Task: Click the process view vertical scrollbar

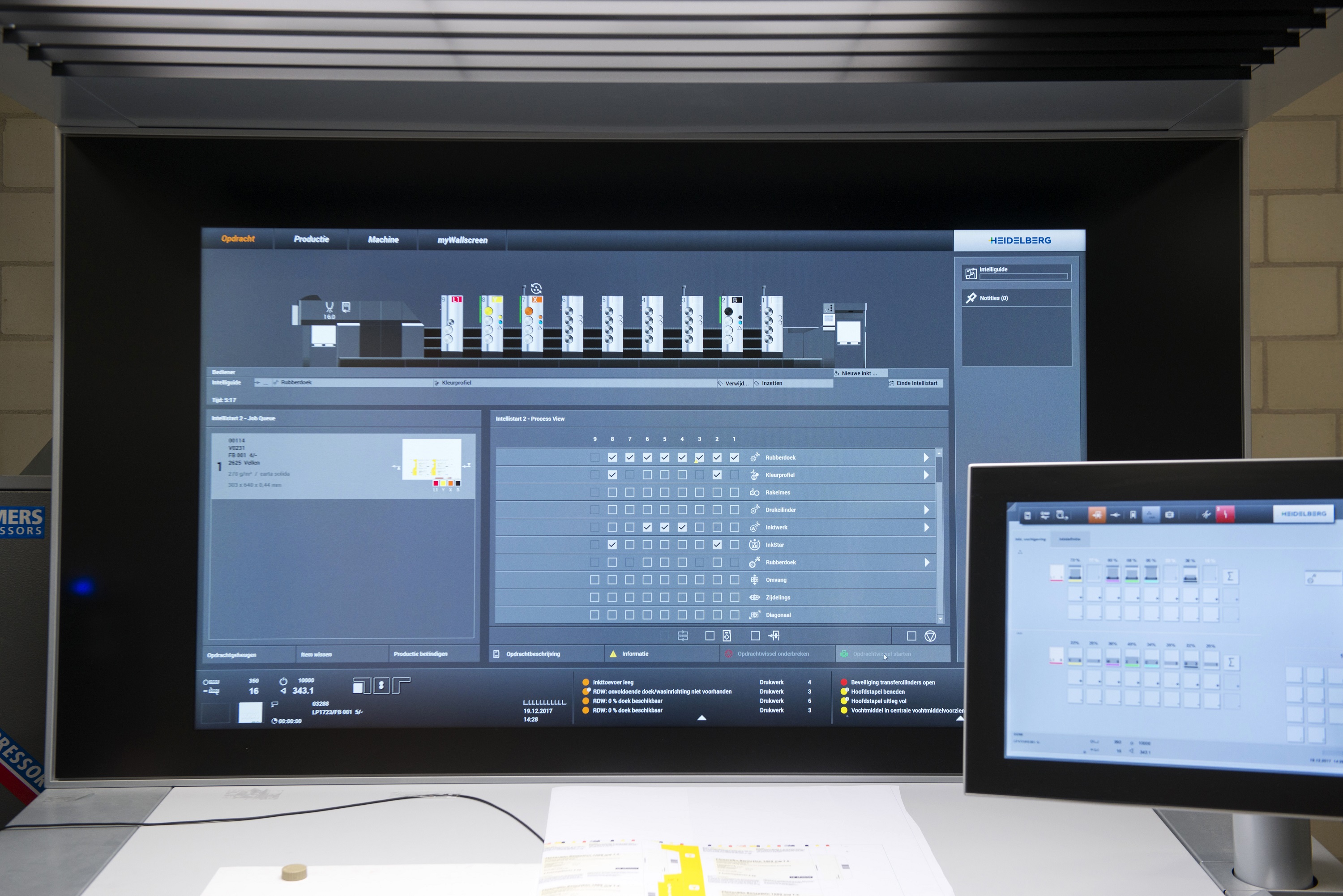Action: tap(940, 535)
